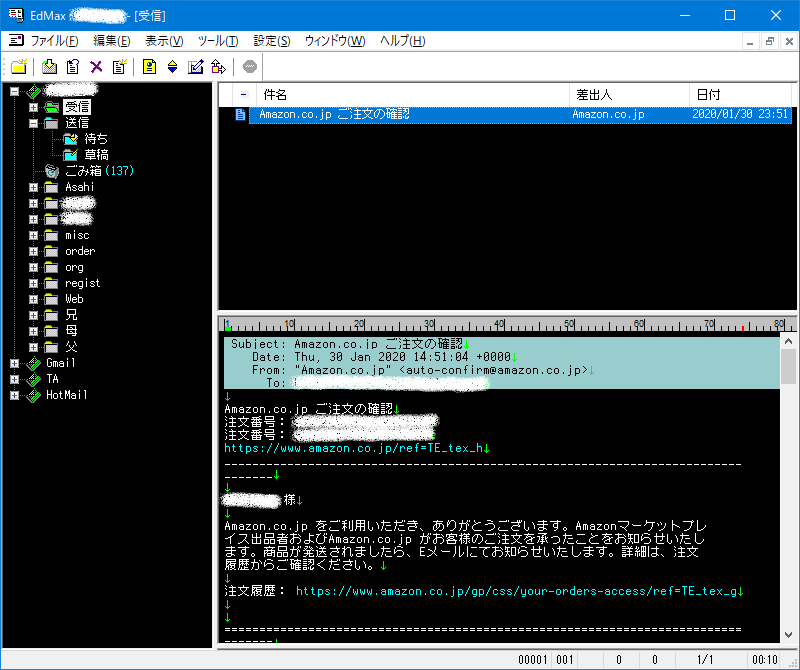Open the your-orders-access order history link
Screen dimensions: 800x670
click(x=516, y=591)
